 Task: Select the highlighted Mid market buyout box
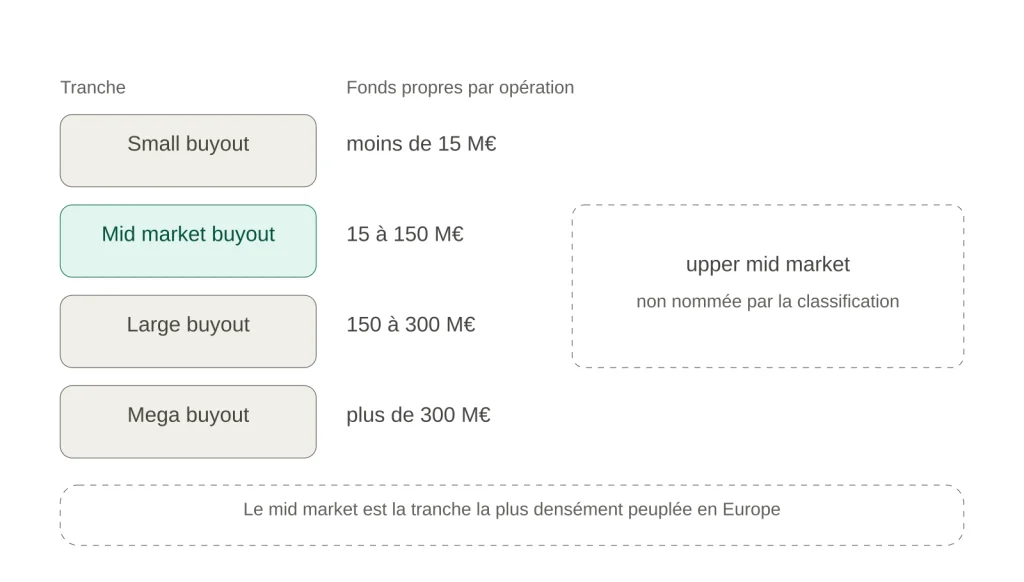188,241
